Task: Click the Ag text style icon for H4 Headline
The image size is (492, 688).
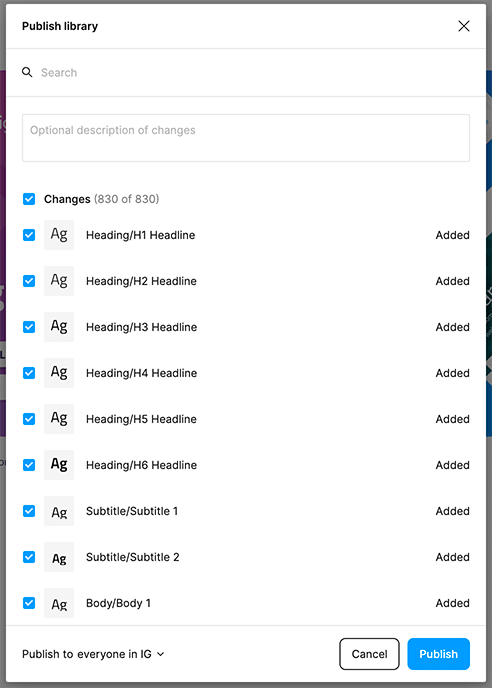Action: coord(59,373)
